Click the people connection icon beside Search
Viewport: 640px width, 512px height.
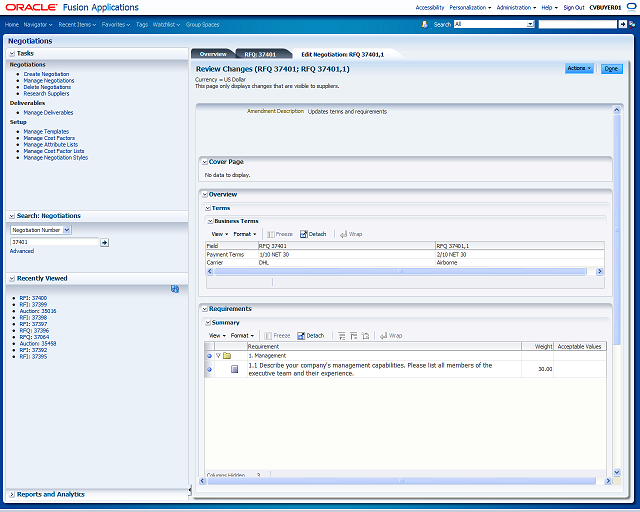(x=424, y=24)
